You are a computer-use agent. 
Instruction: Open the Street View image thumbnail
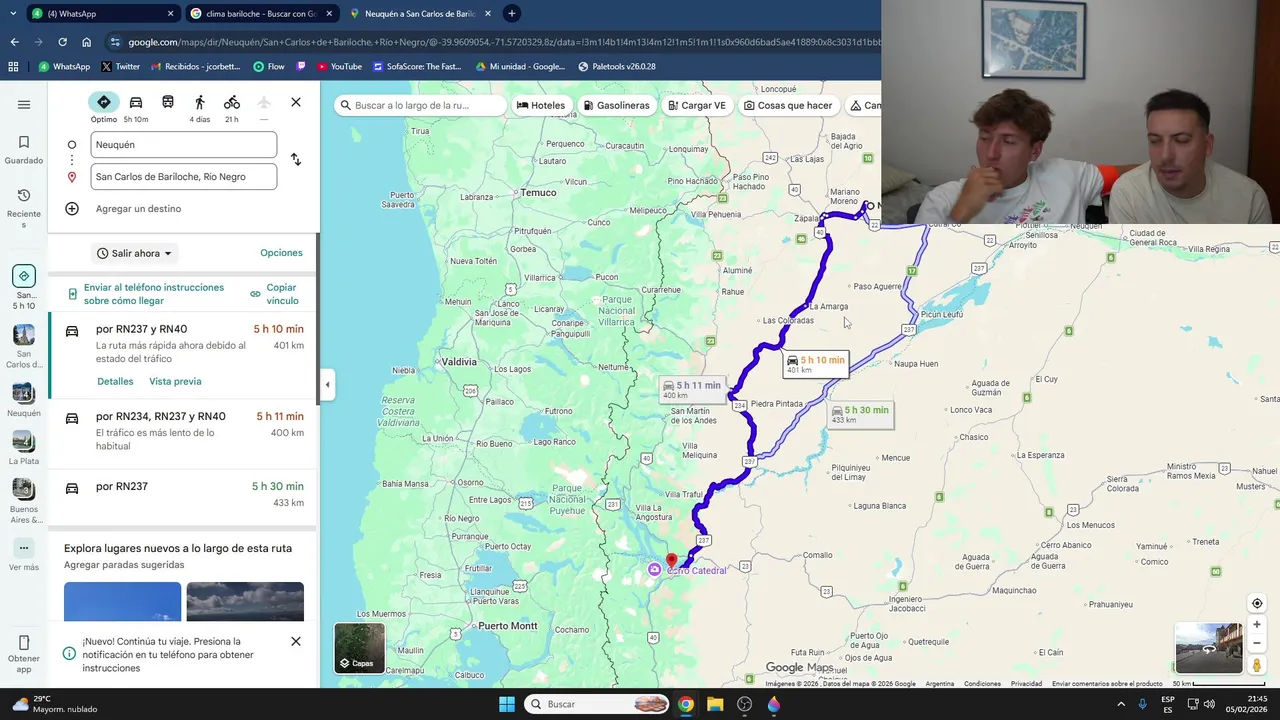(x=1208, y=648)
